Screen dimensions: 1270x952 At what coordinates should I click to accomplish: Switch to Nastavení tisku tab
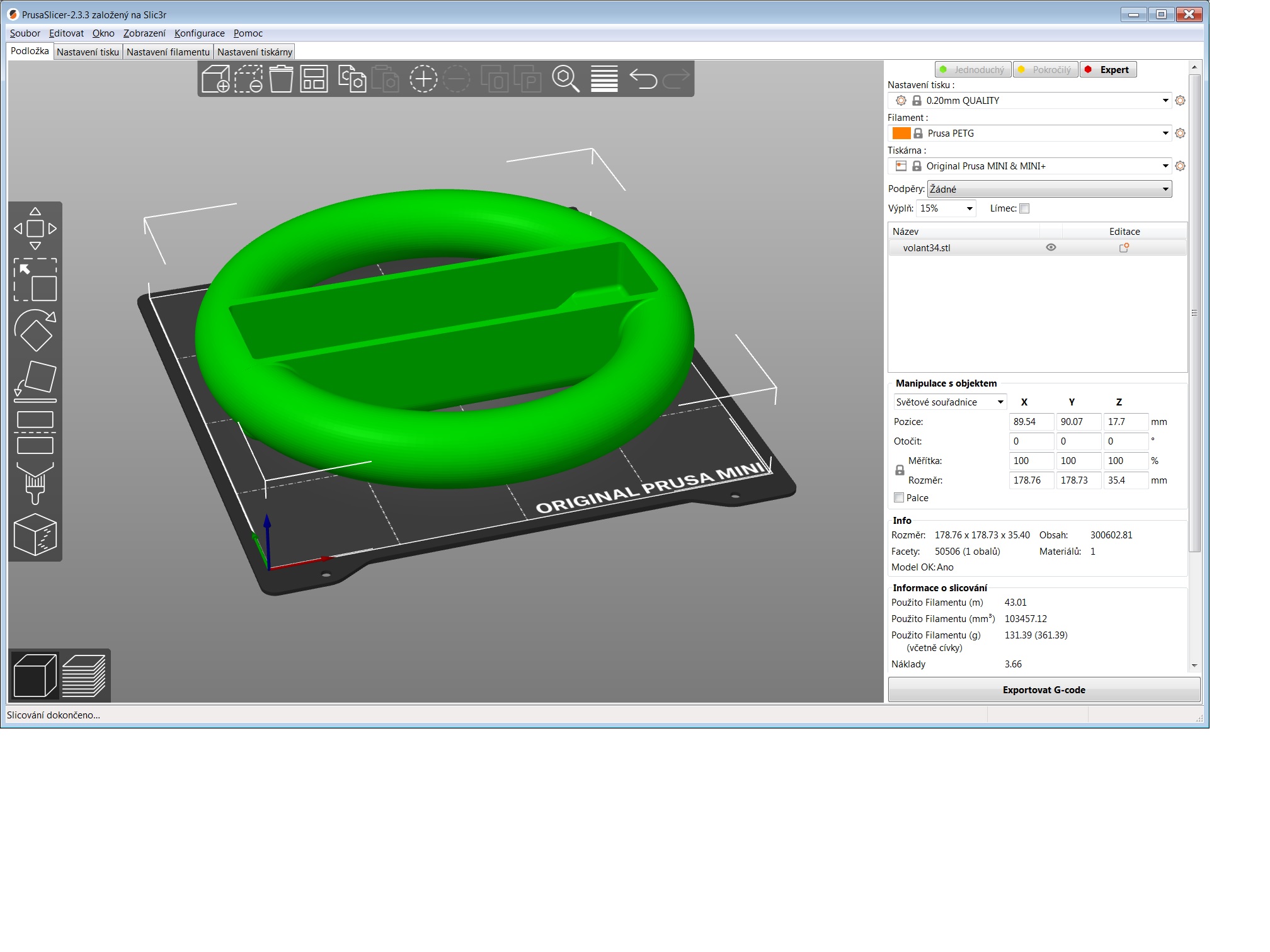point(88,52)
